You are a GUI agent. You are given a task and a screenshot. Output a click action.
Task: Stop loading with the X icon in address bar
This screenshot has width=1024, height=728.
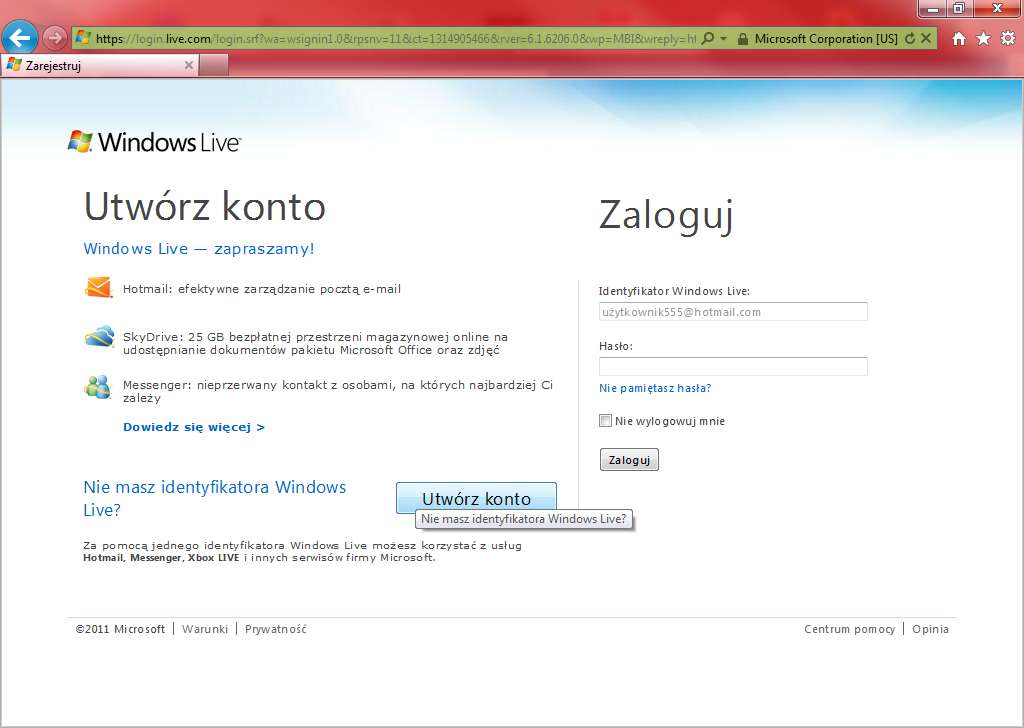point(925,39)
